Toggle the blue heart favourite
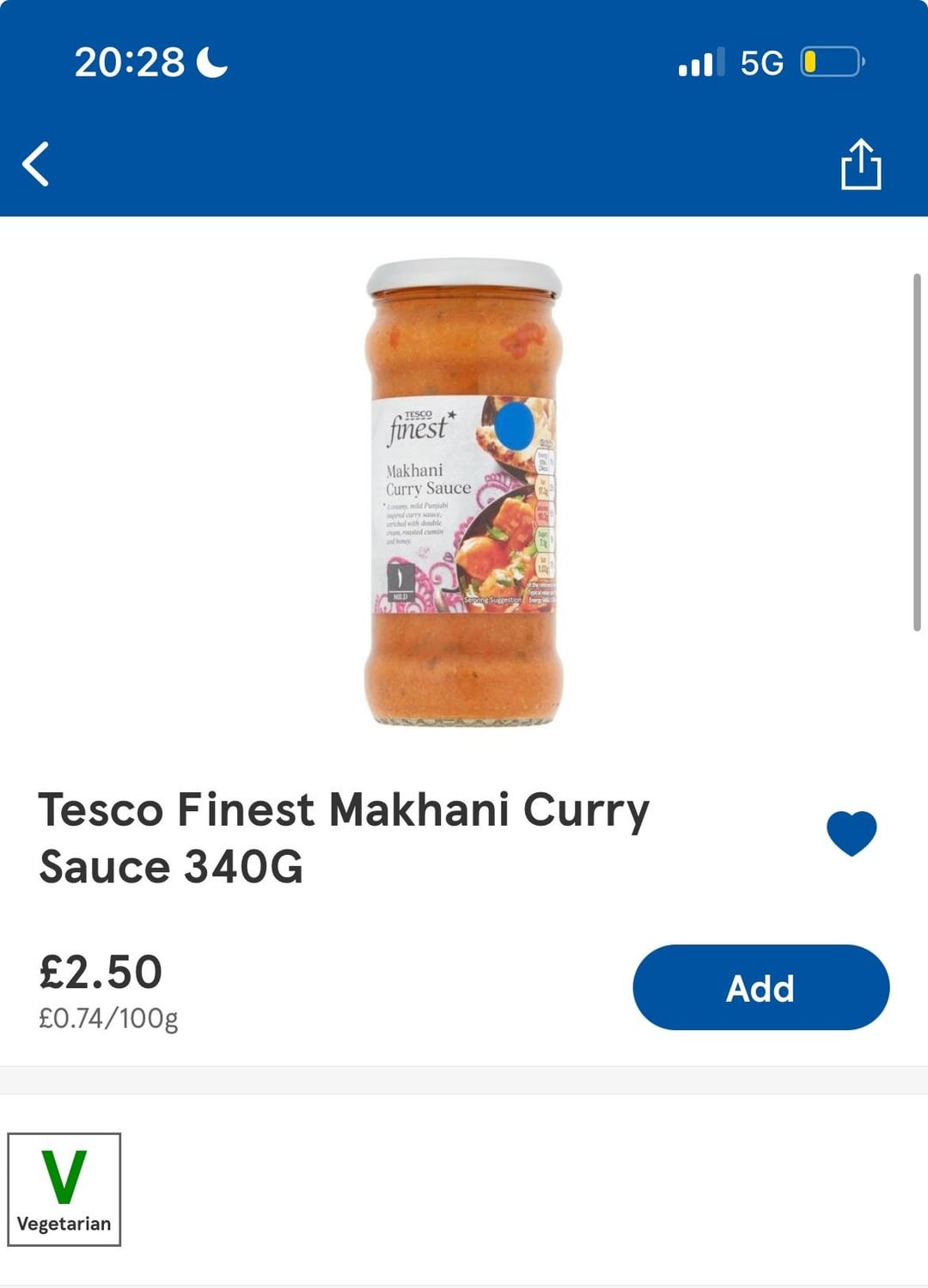Image resolution: width=928 pixels, height=1288 pixels. [852, 833]
